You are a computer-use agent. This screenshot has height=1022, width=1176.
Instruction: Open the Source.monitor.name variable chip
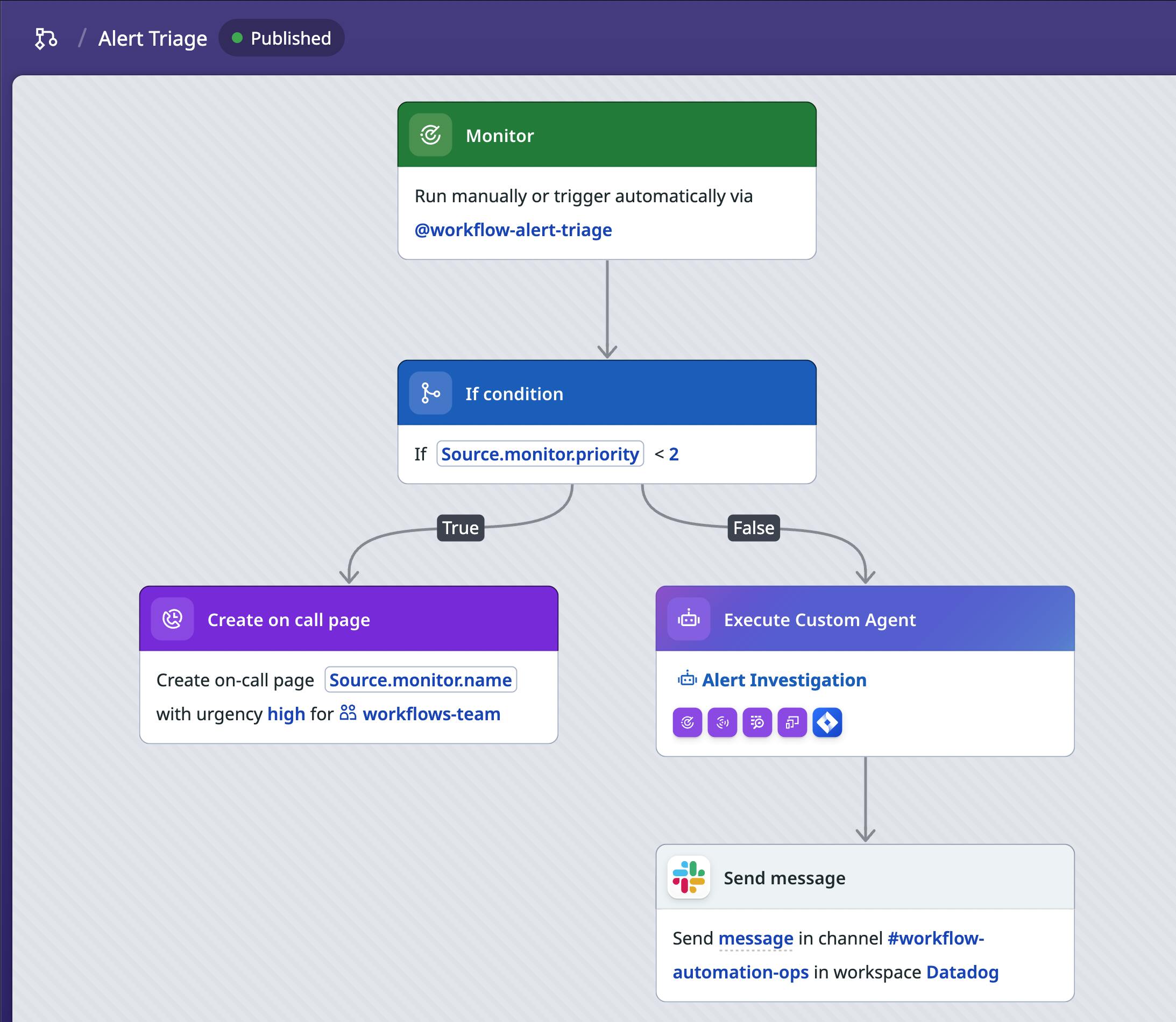[420, 680]
